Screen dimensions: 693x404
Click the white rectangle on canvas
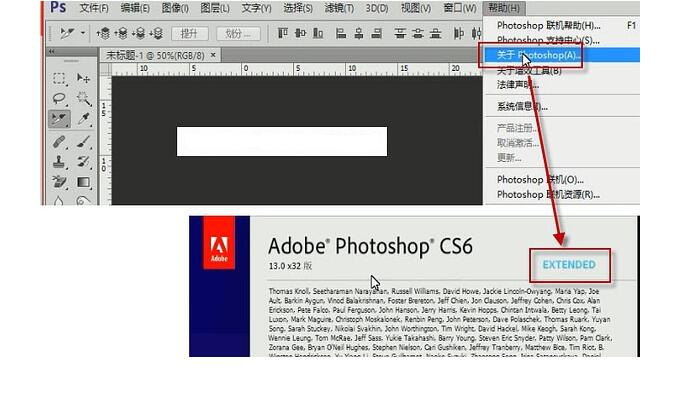pyautogui.click(x=282, y=141)
